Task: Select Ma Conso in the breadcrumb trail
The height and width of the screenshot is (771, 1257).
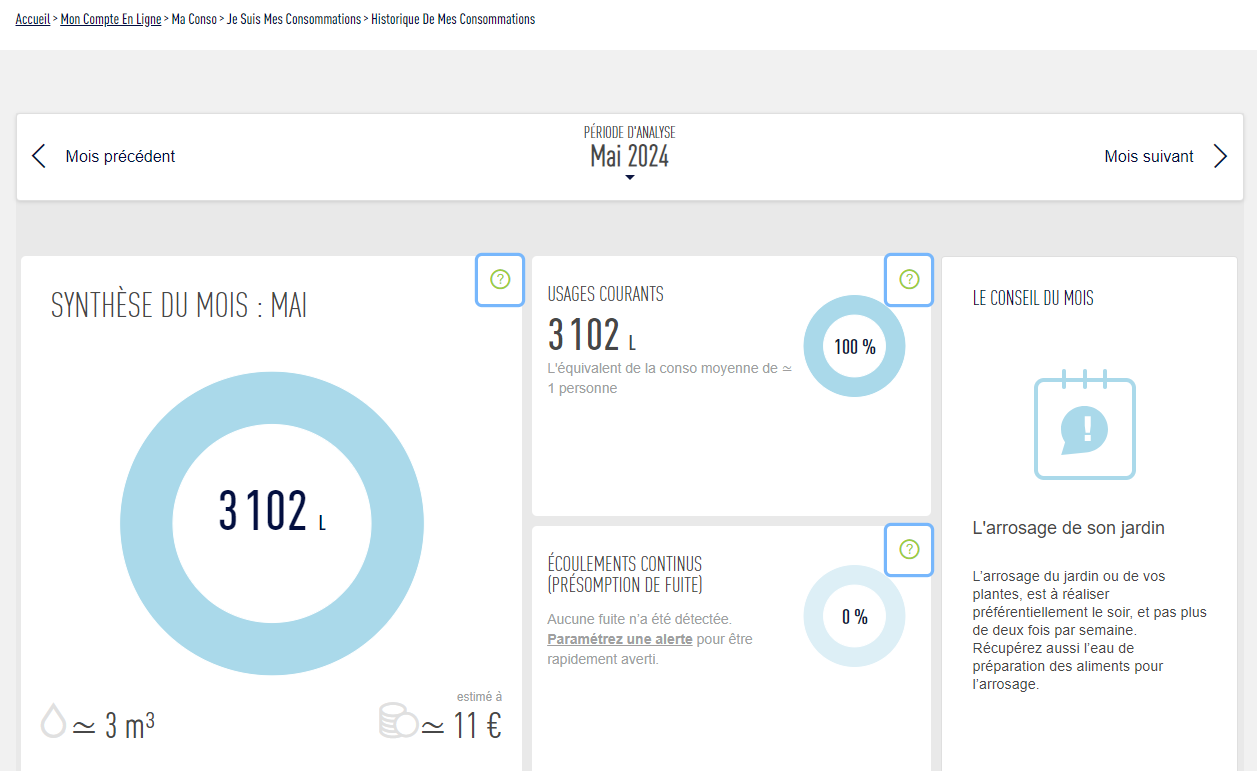Action: coord(194,19)
